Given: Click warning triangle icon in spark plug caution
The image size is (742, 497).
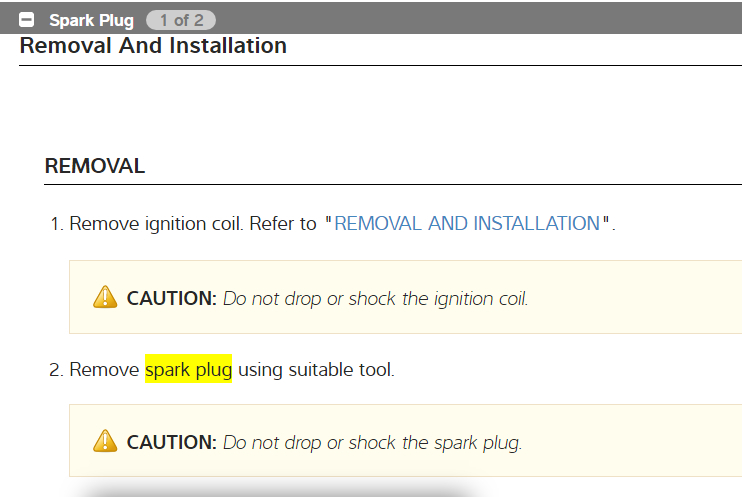Looking at the screenshot, I should pos(105,441).
